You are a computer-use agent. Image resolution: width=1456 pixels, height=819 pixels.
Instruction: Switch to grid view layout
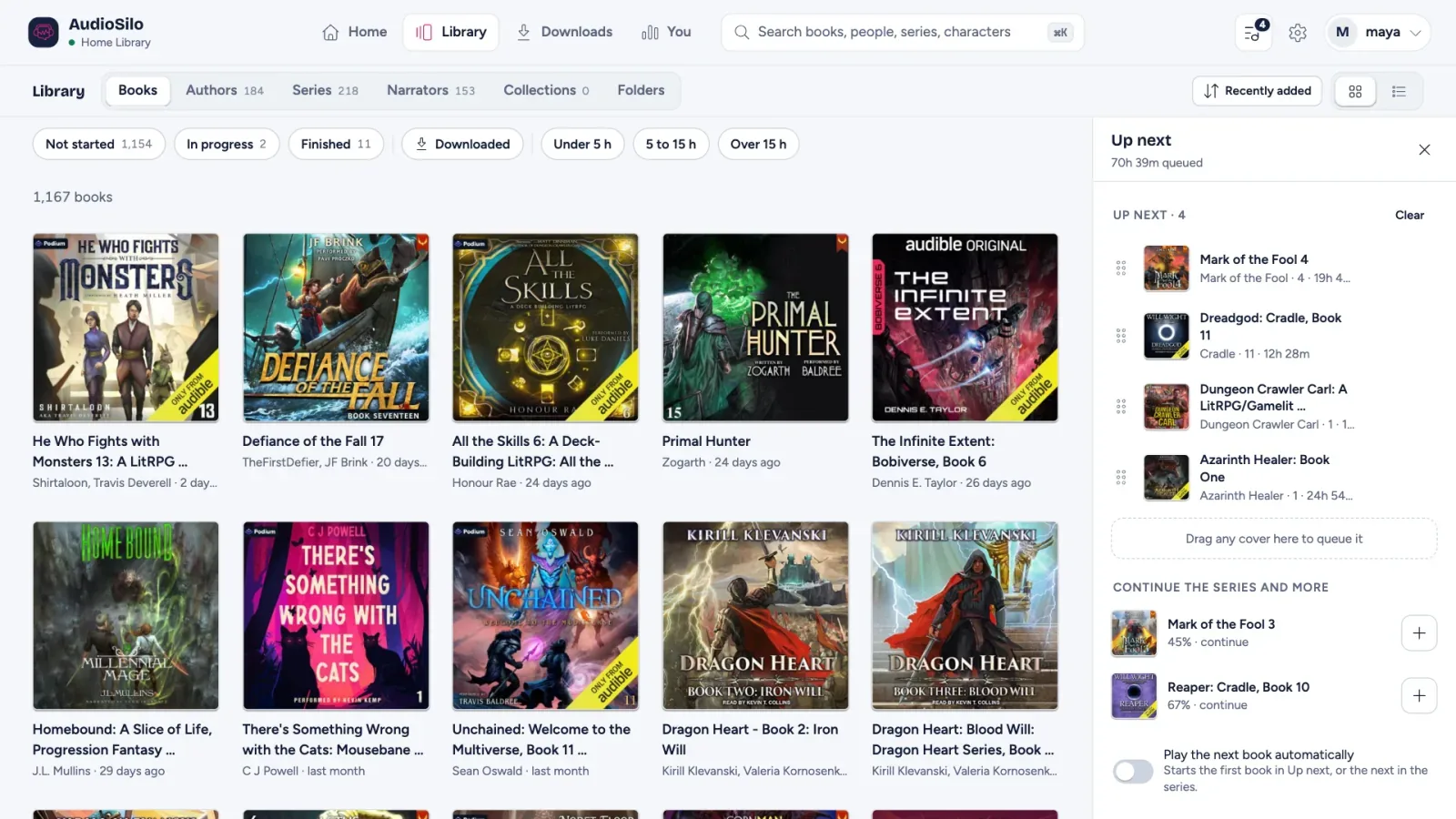(x=1355, y=91)
